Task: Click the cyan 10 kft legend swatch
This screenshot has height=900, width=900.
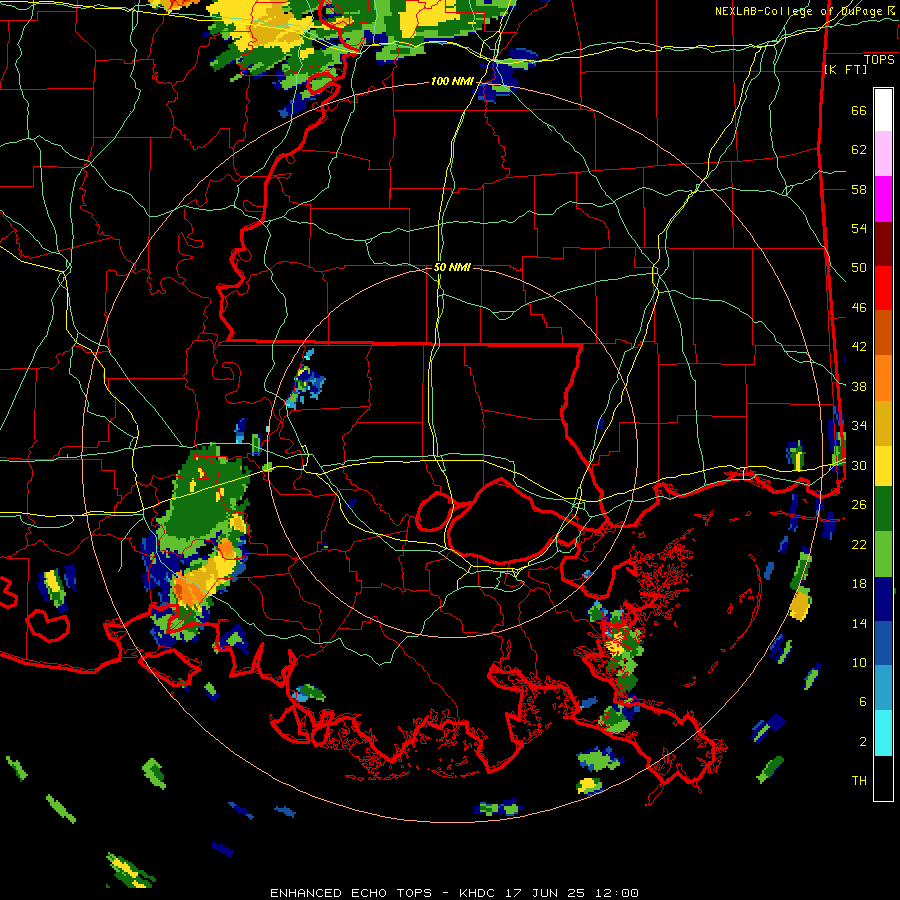Action: click(x=883, y=733)
